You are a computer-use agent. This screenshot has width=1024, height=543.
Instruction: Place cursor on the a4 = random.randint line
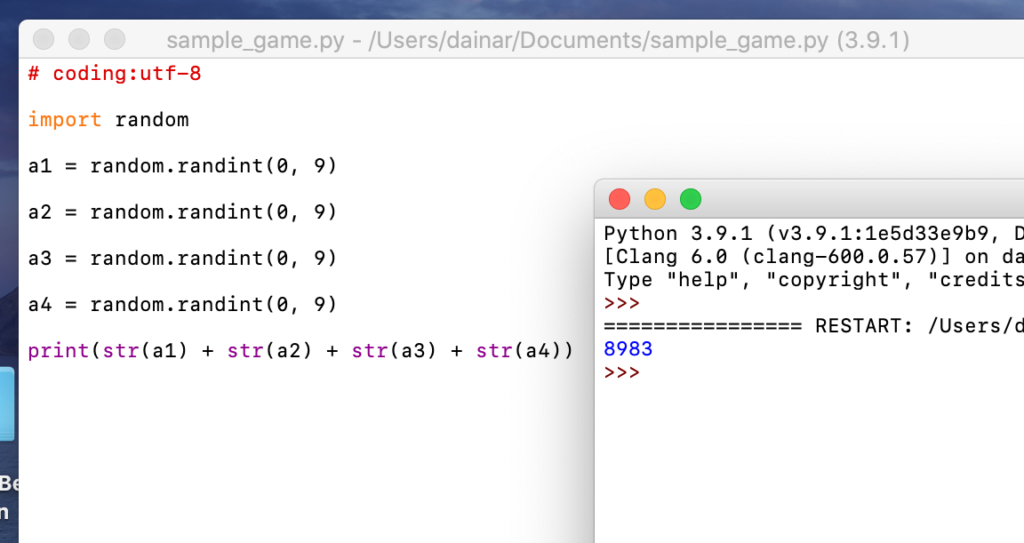[182, 304]
